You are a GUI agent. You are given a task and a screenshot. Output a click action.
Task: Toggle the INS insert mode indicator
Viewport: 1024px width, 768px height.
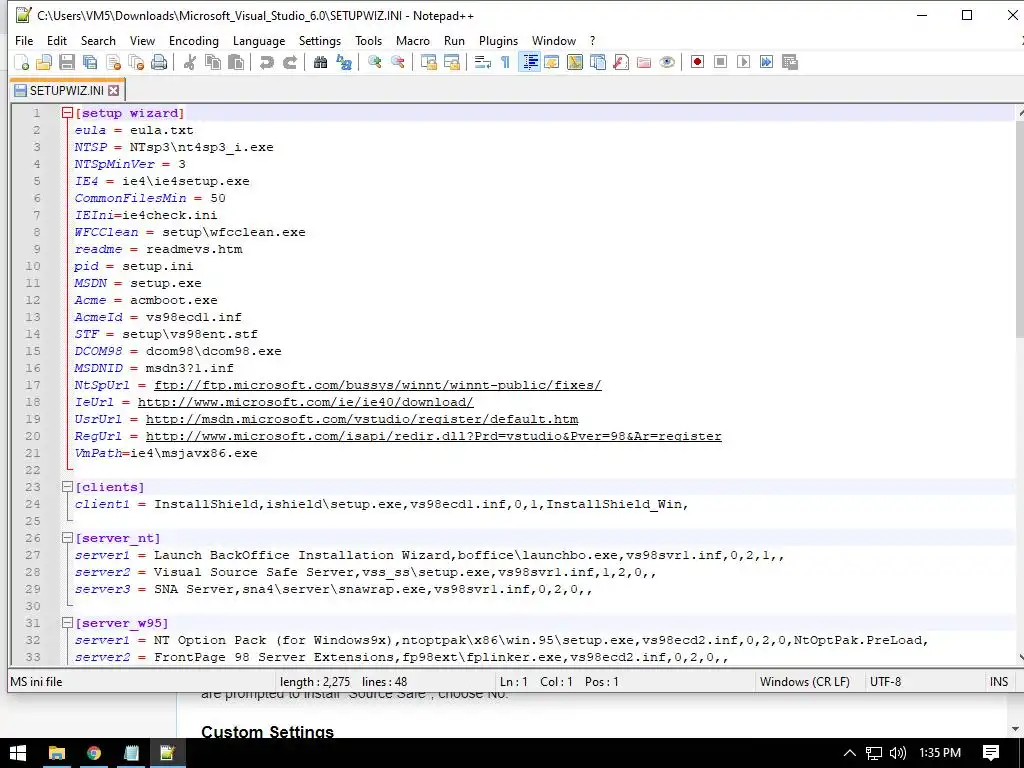click(x=999, y=682)
